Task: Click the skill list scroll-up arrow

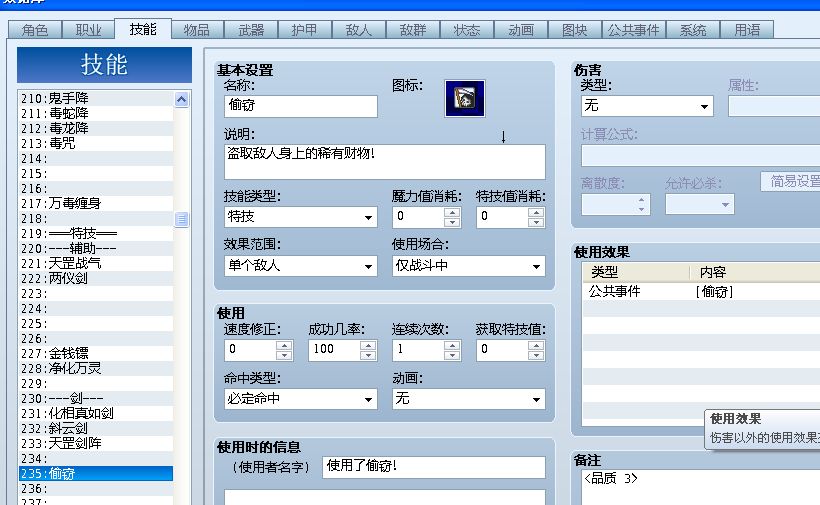Action: pos(181,99)
